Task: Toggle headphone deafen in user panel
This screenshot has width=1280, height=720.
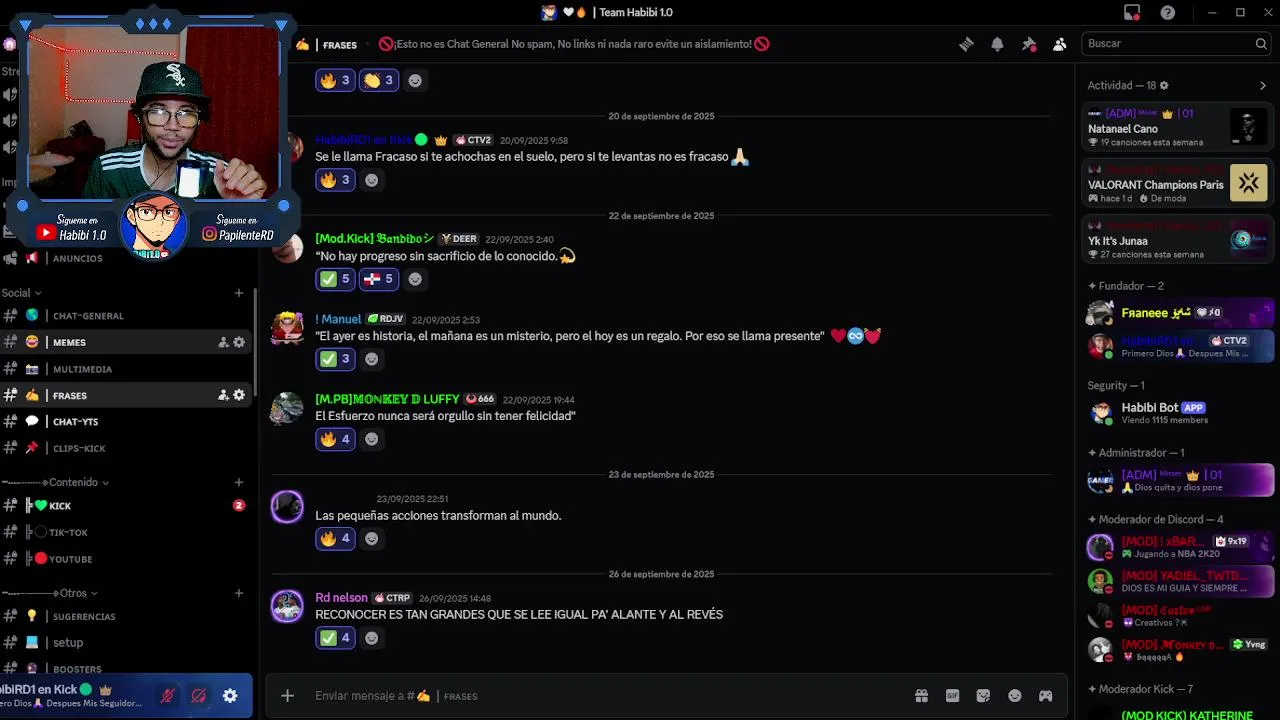Action: [x=199, y=696]
